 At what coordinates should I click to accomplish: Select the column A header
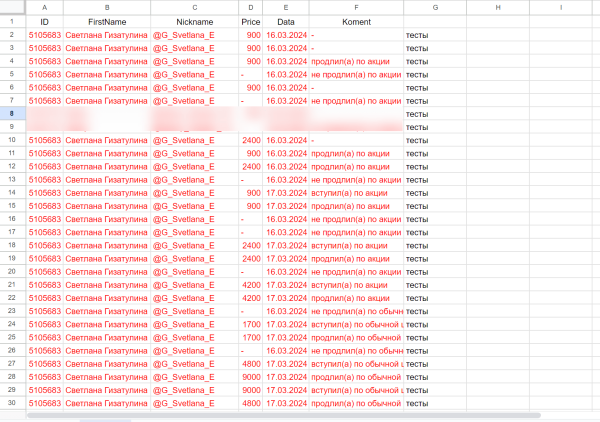pos(44,8)
